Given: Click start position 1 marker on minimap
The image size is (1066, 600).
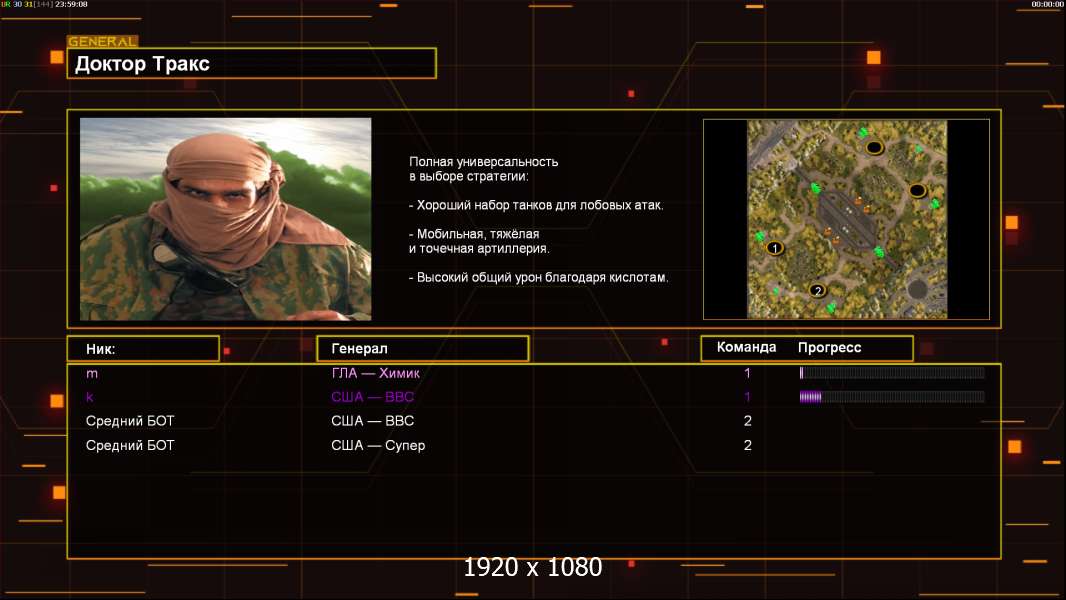Looking at the screenshot, I should 773,247.
